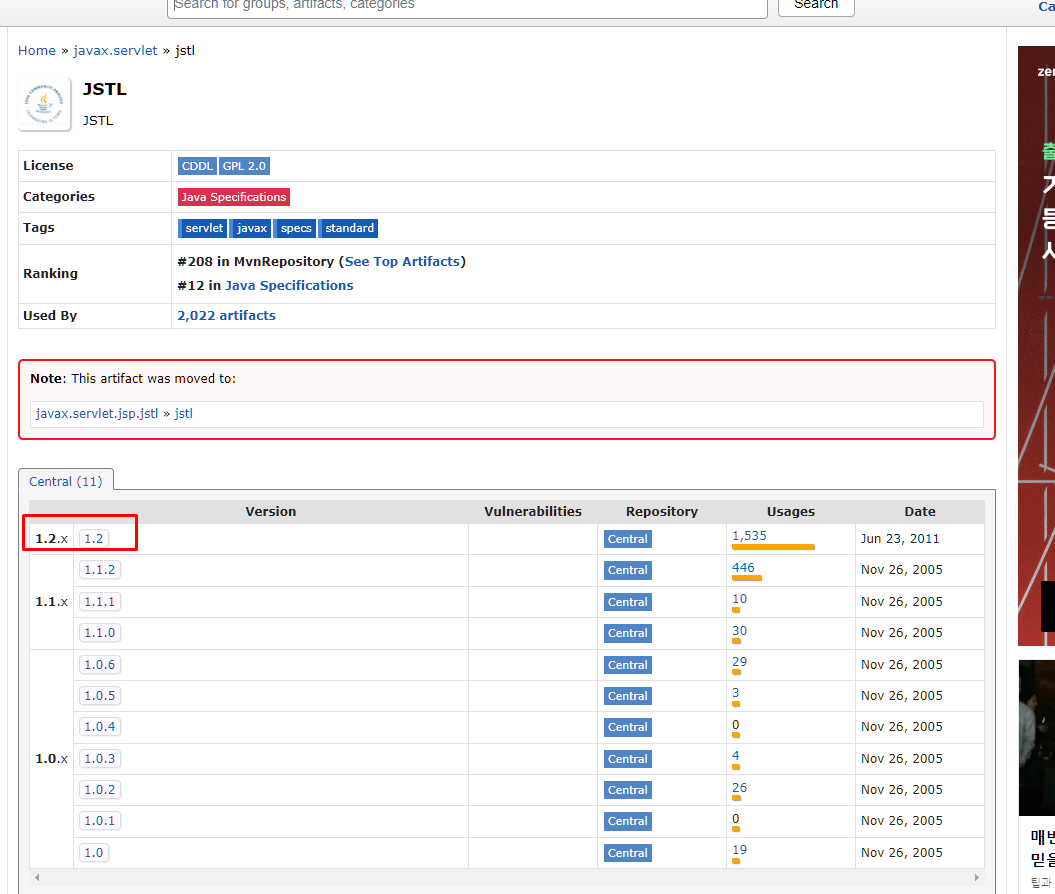
Task: Focus the search groups, artifacts, categories field
Action: tap(467, 7)
